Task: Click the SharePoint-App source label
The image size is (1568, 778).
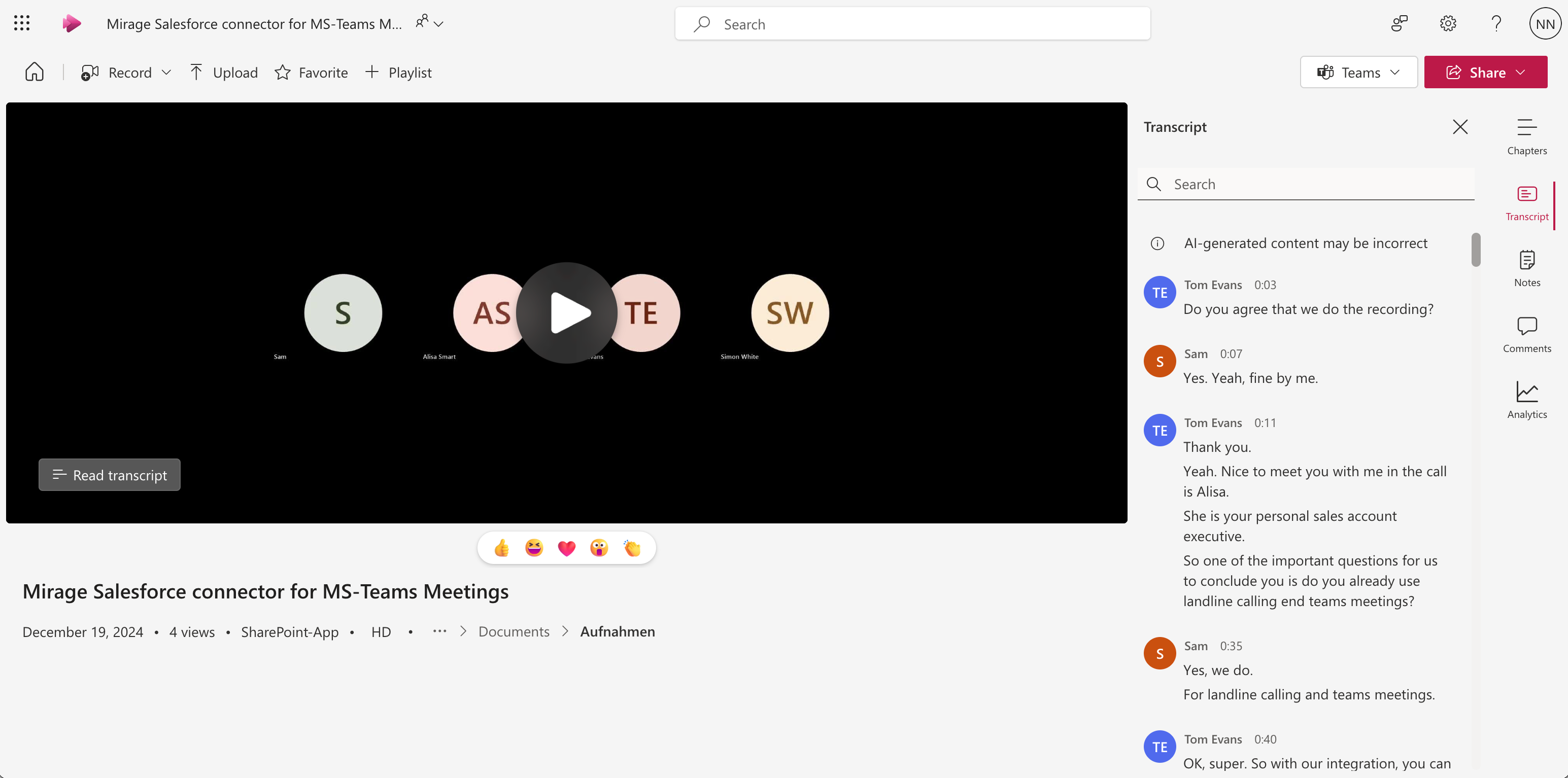Action: click(x=289, y=632)
